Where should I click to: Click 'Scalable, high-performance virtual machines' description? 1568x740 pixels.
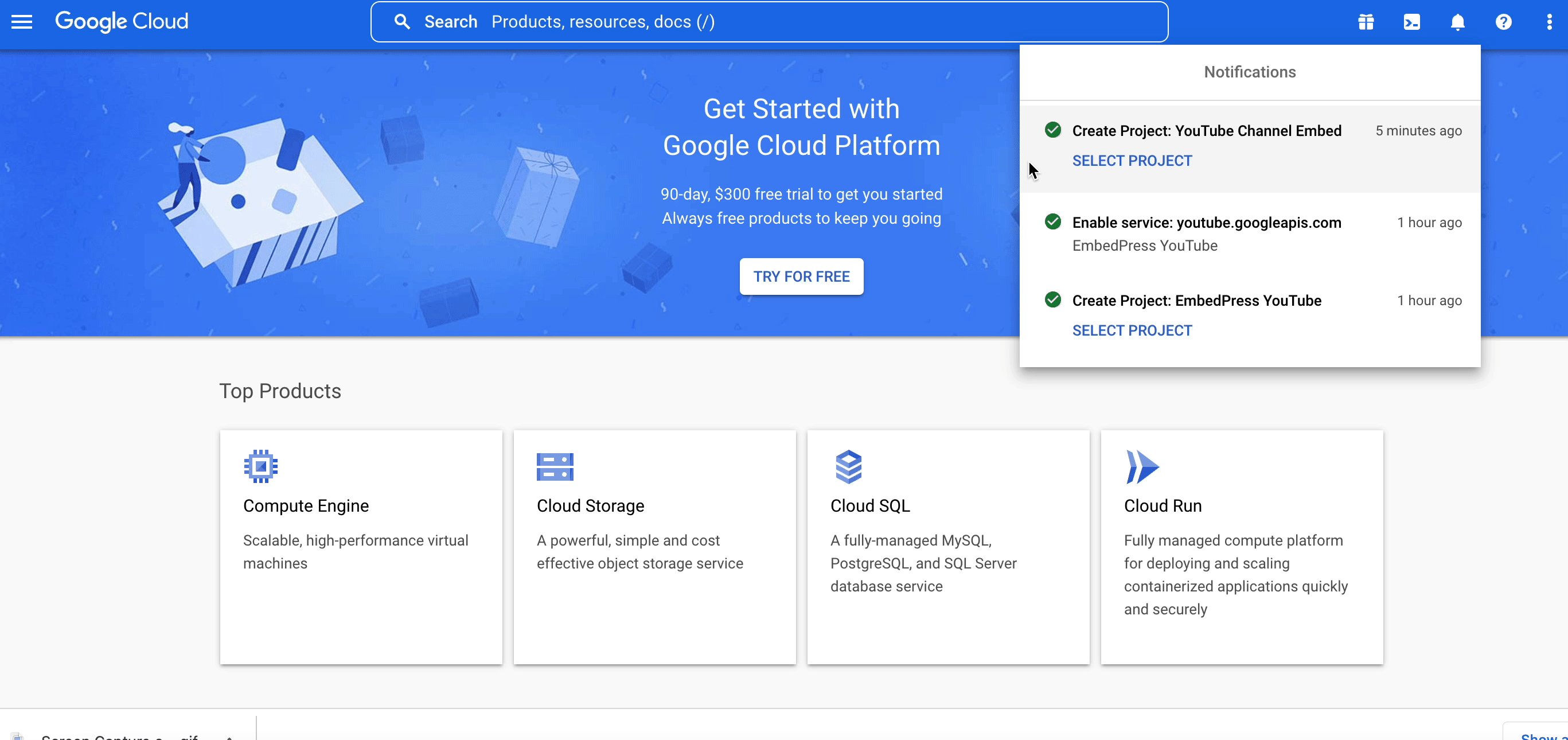coord(356,552)
